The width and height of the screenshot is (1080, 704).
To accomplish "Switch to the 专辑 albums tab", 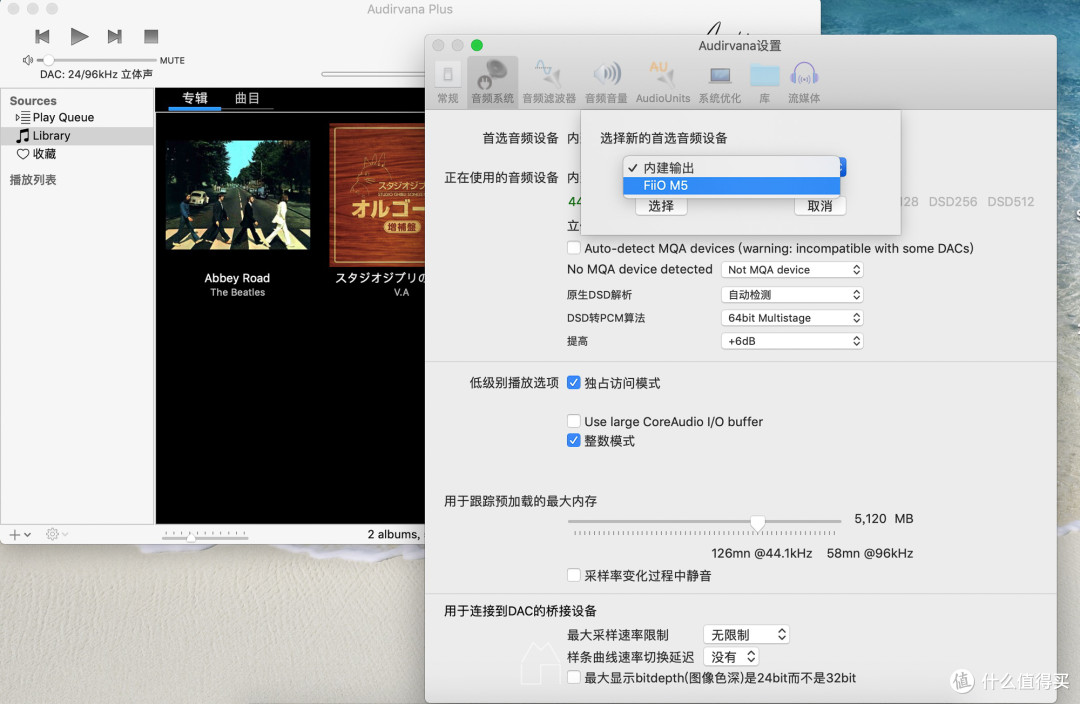I will [194, 99].
